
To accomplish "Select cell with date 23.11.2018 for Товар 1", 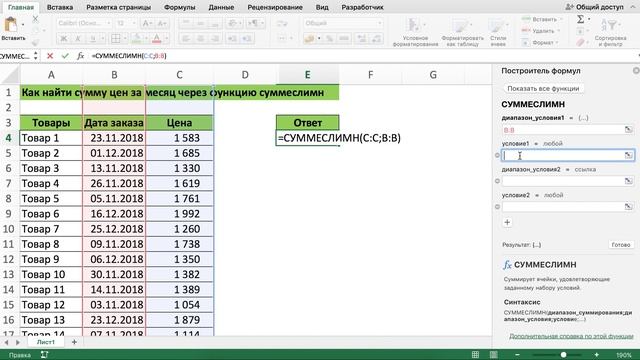I will [x=114, y=138].
